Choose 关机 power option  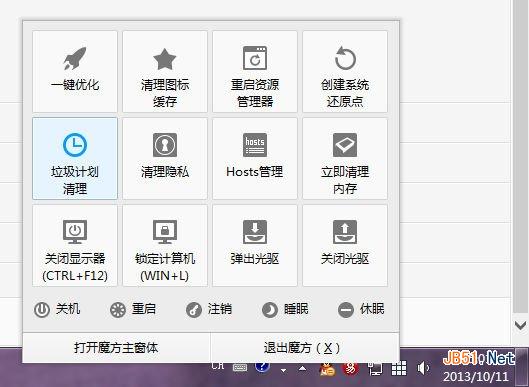57,309
